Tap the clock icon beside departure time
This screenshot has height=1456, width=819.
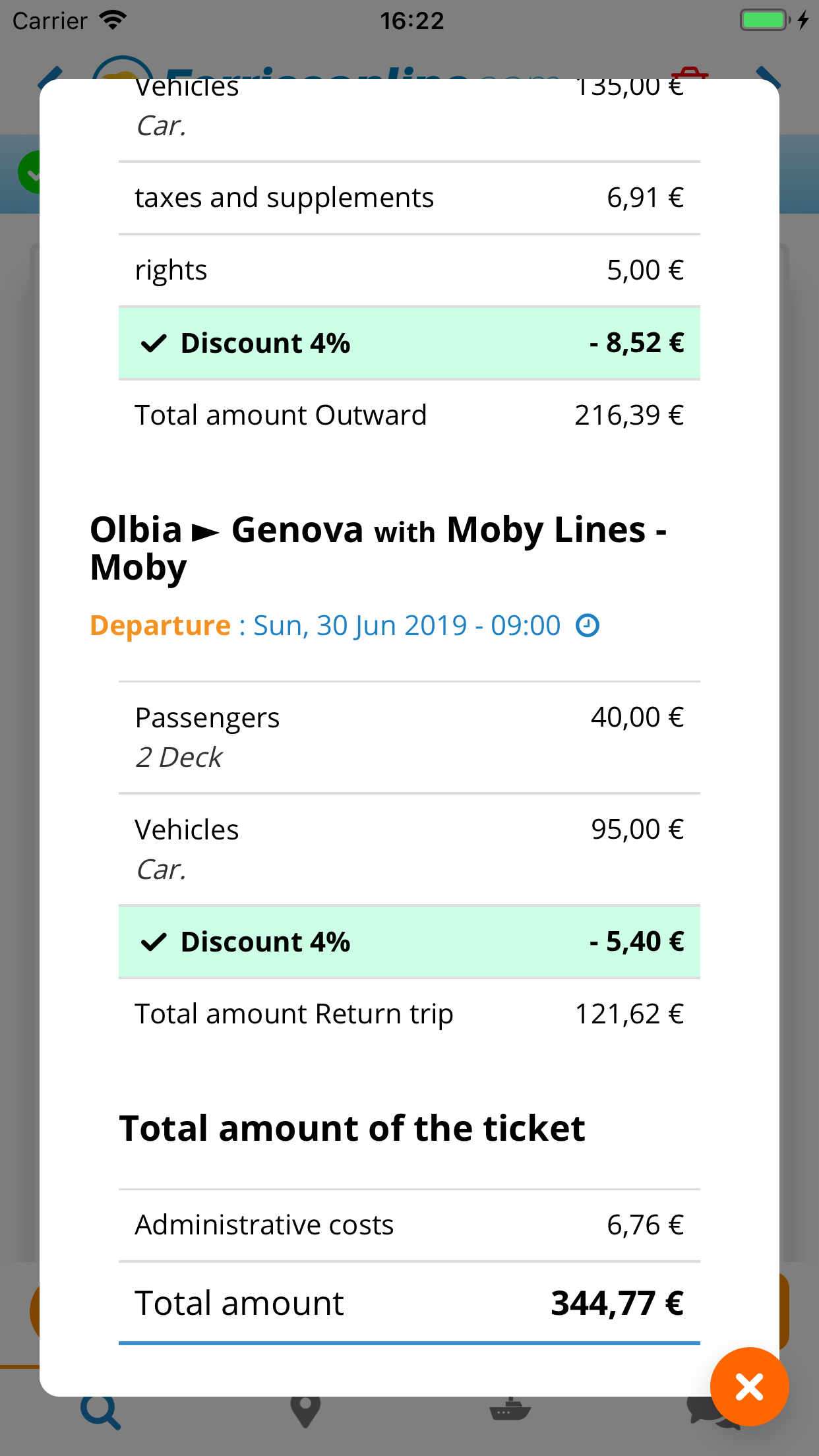tap(588, 625)
